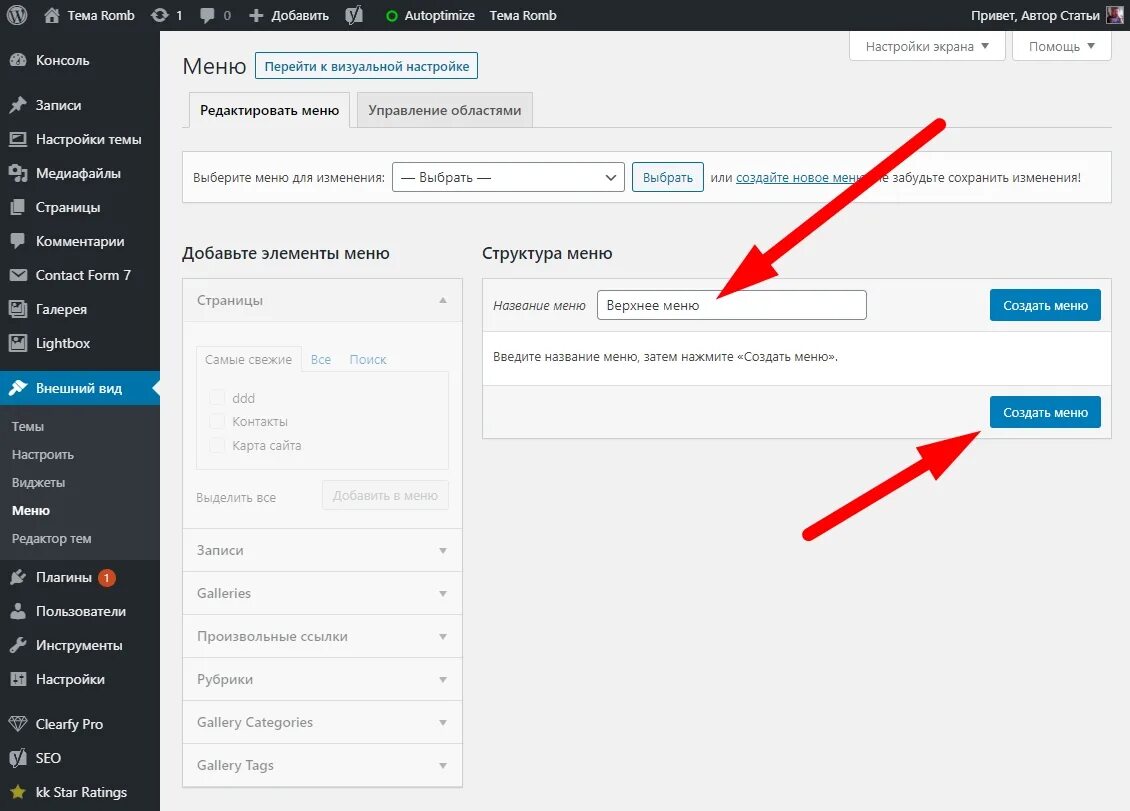Viewport: 1130px width, 811px height.
Task: Expand the Записи panel arrow
Action: [x=443, y=550]
